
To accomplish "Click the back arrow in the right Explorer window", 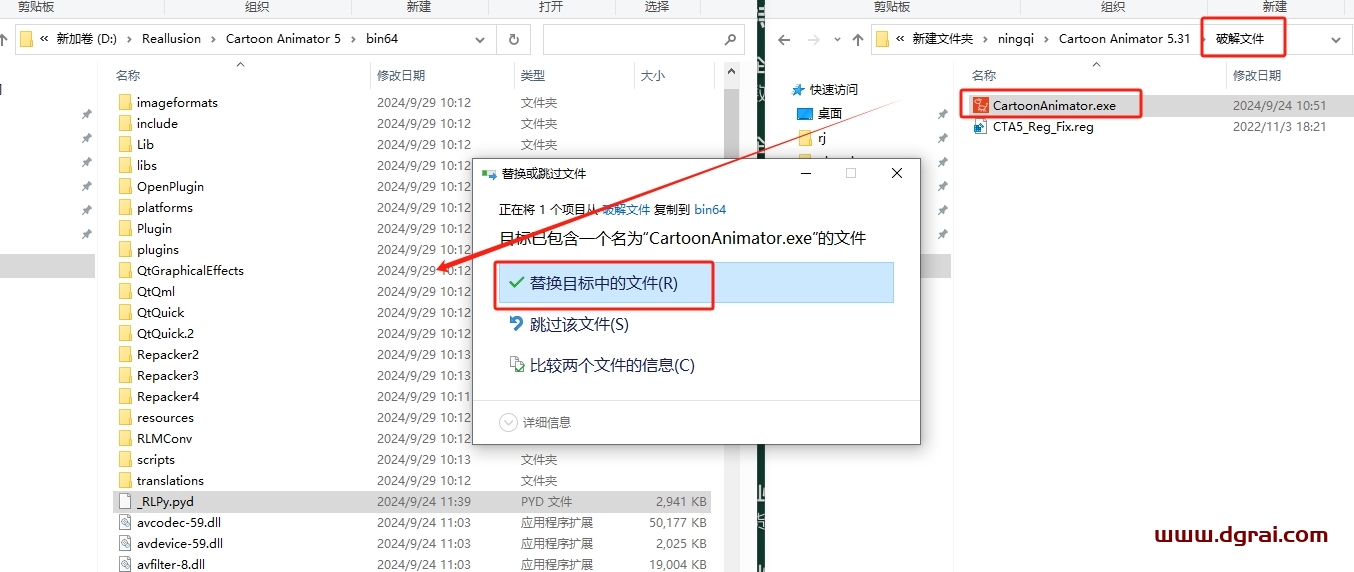I will 784,40.
